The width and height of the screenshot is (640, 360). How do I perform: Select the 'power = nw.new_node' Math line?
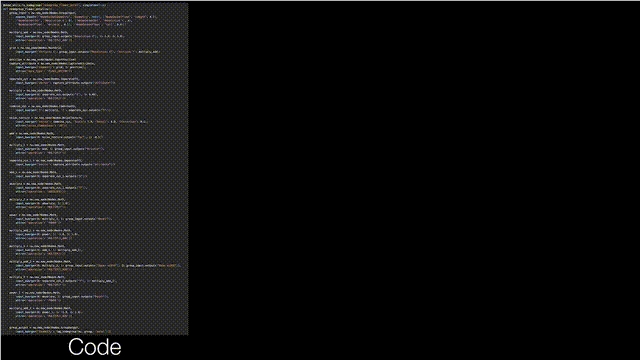click(33, 215)
